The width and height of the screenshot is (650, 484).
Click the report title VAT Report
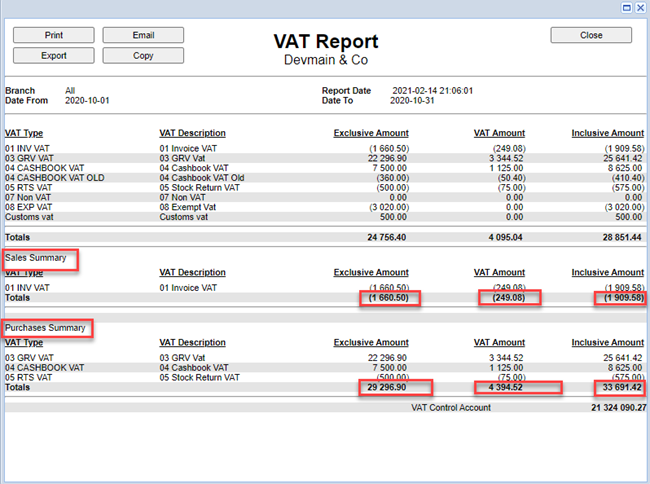(x=325, y=42)
